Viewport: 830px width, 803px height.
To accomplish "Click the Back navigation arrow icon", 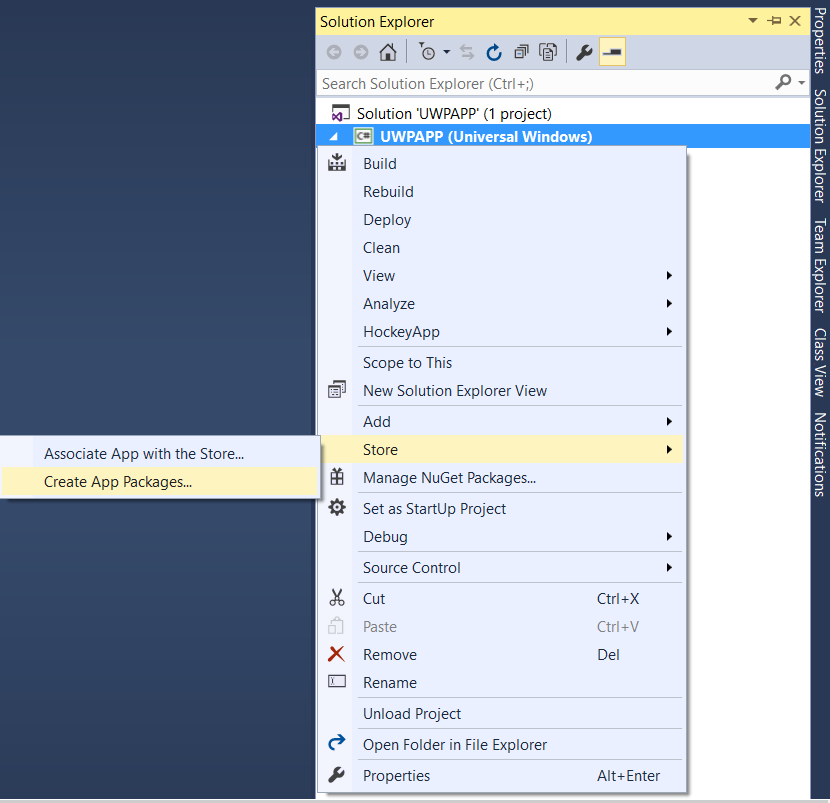I will (x=334, y=52).
